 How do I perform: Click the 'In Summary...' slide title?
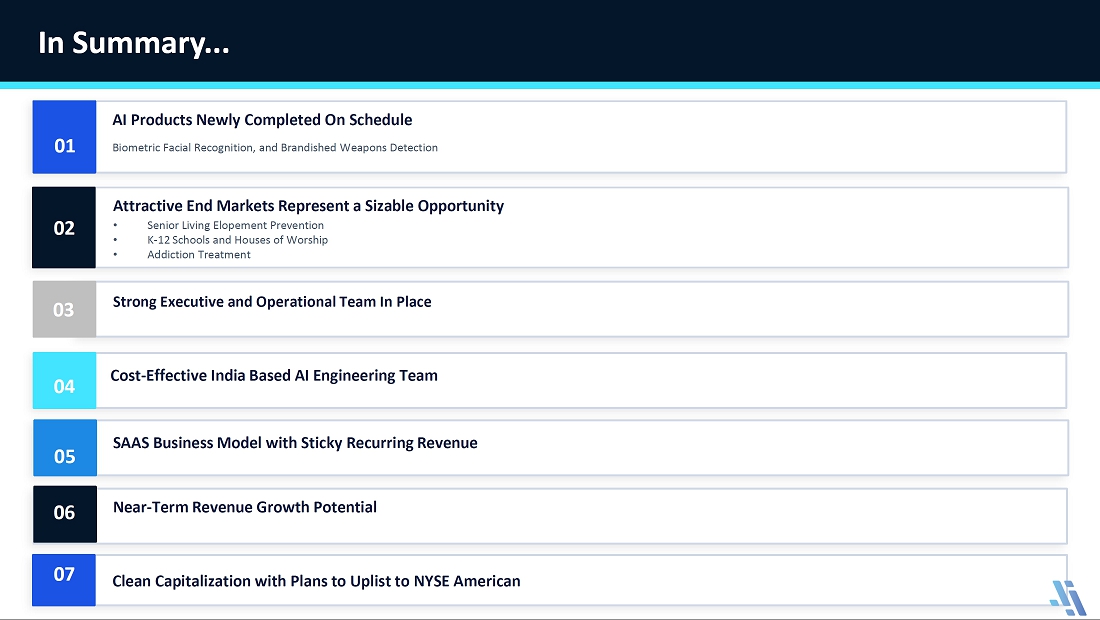pyautogui.click(x=133, y=43)
